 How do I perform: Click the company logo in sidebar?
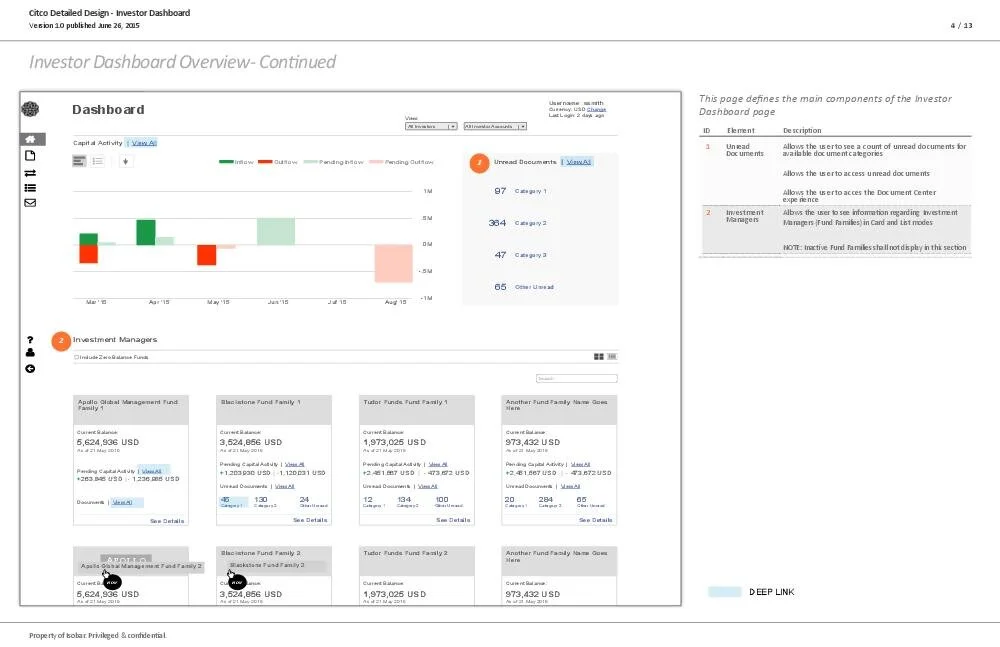coord(30,109)
